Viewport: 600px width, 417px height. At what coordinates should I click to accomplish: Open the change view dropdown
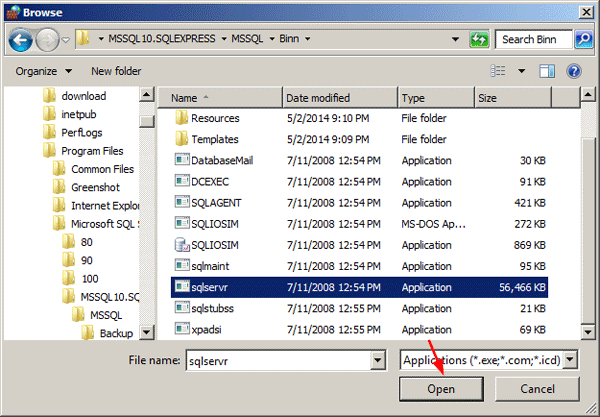tap(522, 71)
